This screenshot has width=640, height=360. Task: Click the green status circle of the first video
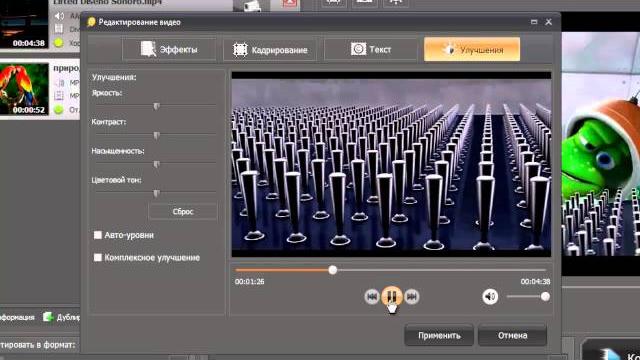[59, 42]
